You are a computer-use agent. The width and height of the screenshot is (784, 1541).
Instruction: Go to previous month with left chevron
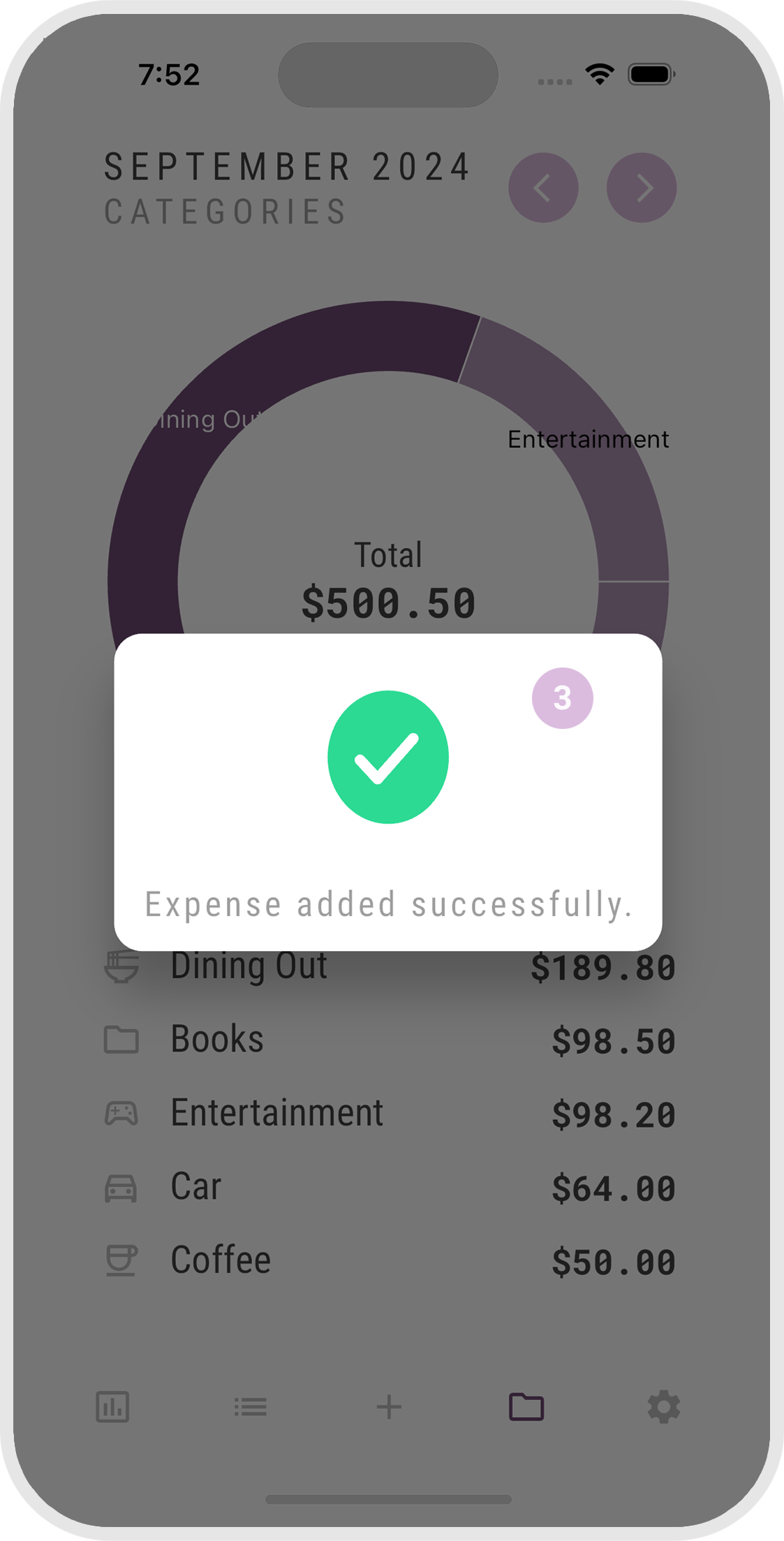543,188
